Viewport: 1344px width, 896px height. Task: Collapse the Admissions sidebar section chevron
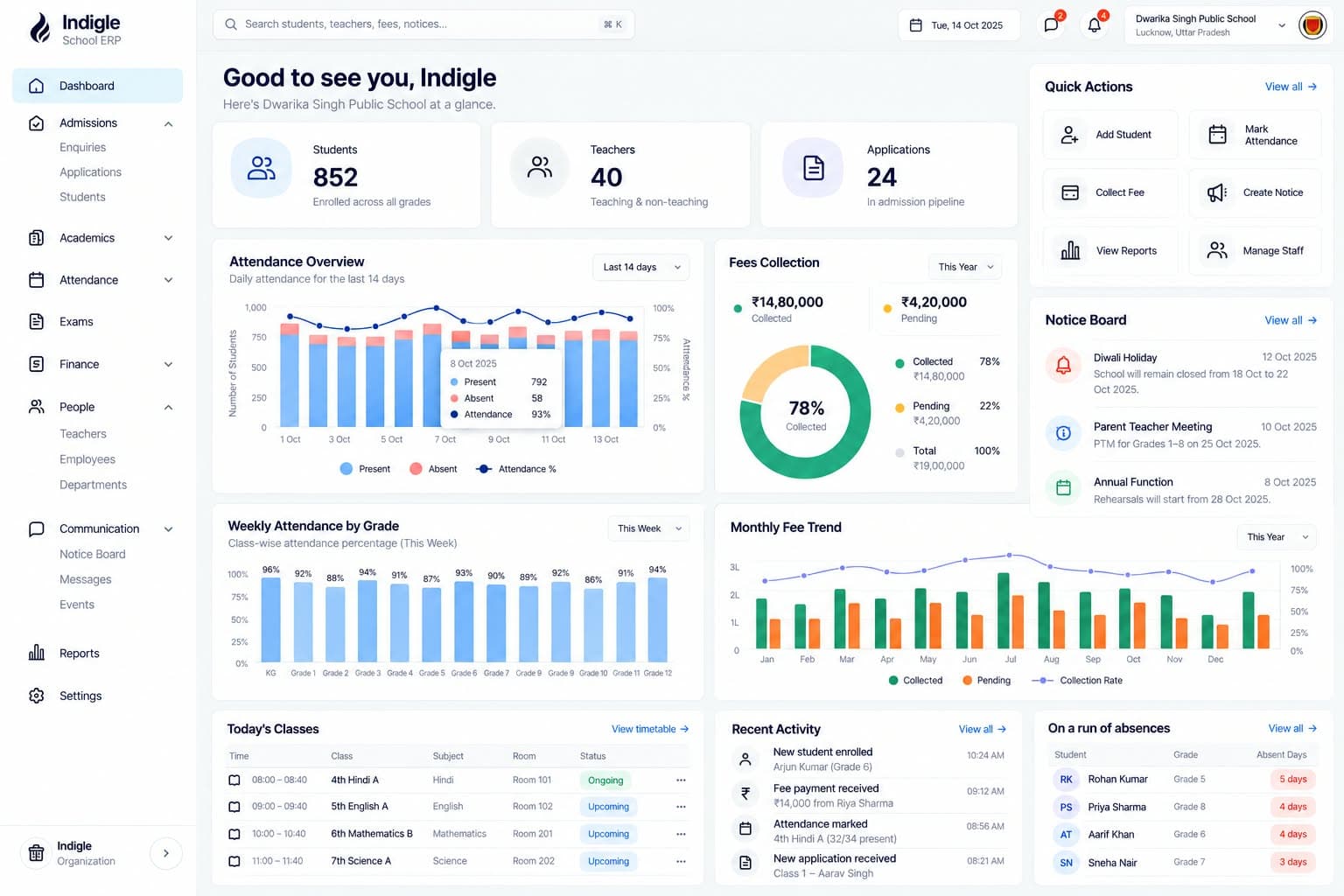click(168, 123)
